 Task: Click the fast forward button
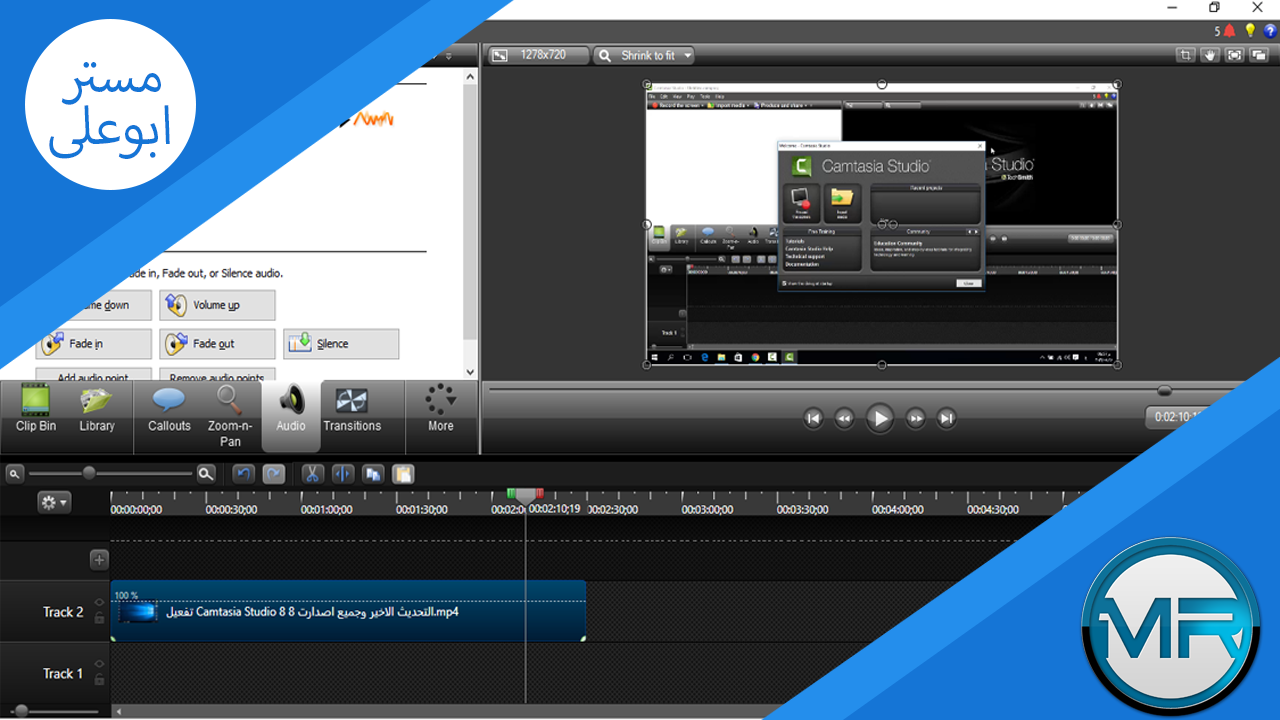click(x=915, y=418)
